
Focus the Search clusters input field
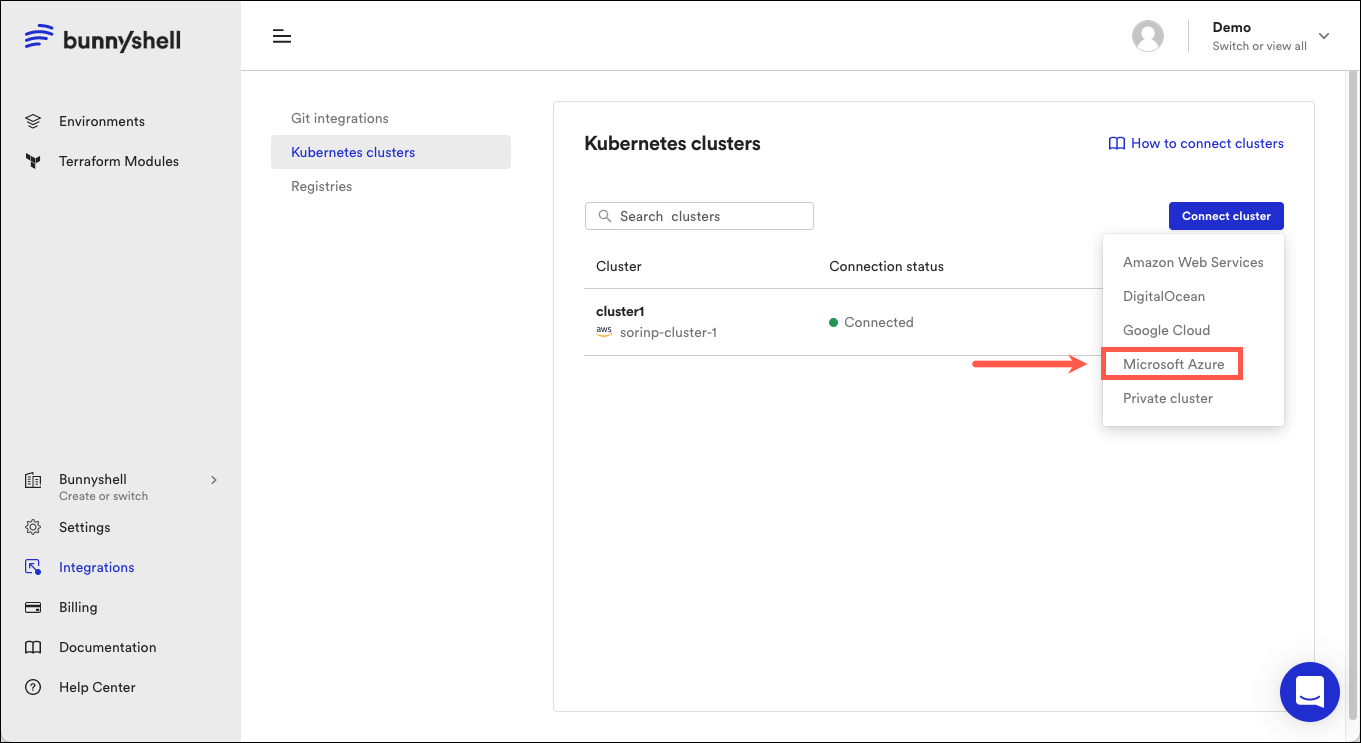pyautogui.click(x=699, y=216)
